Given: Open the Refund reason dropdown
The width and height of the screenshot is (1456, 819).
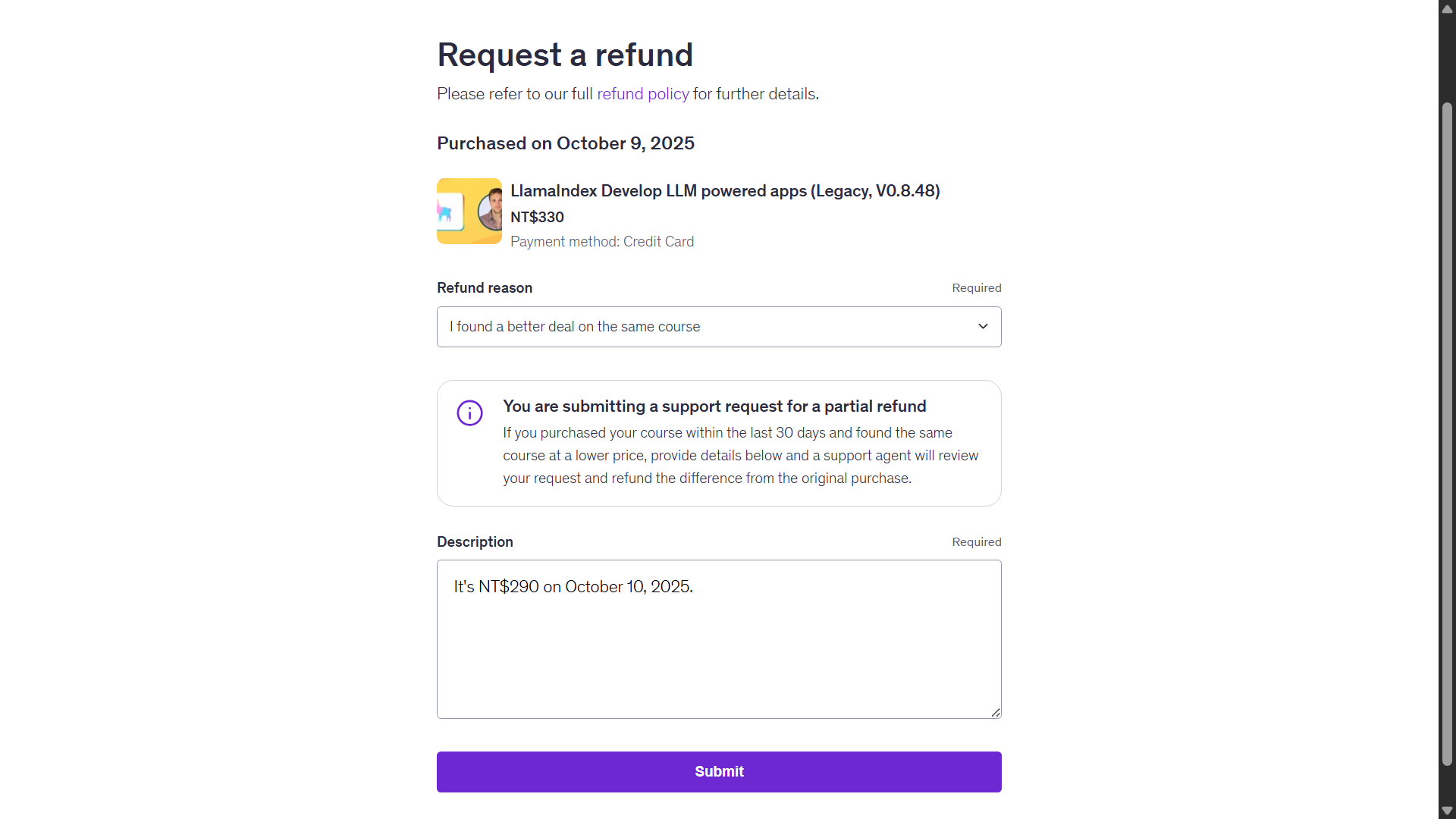Looking at the screenshot, I should pos(717,327).
